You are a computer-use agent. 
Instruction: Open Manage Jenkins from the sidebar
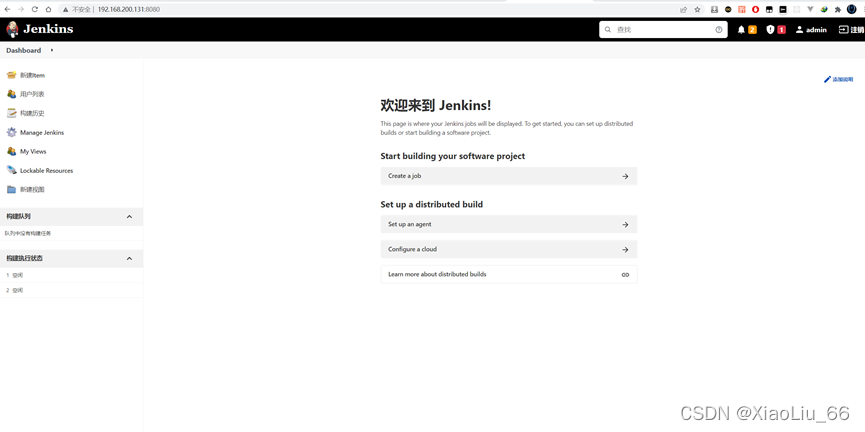[42, 132]
